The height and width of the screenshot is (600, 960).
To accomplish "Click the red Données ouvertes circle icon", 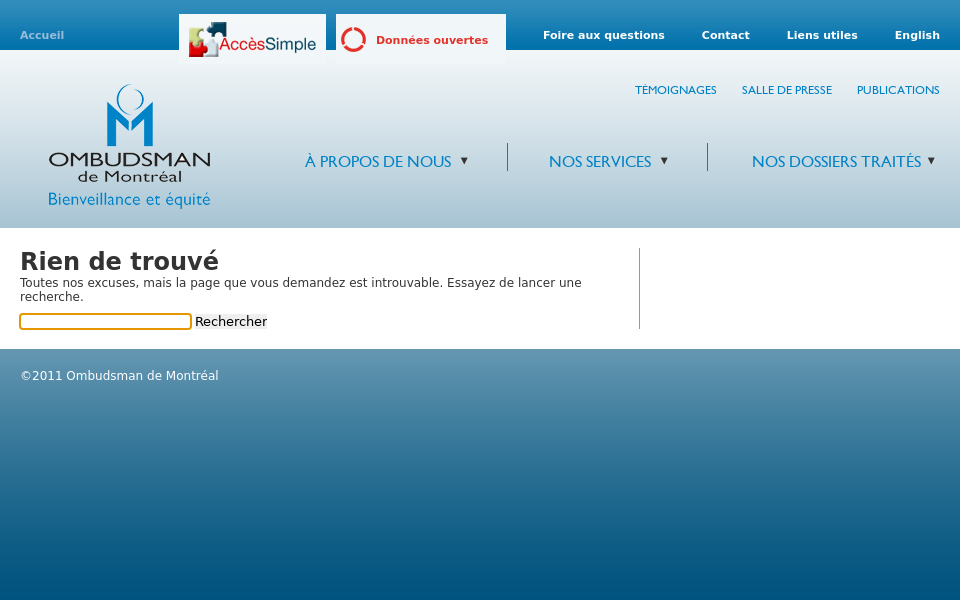I will [353, 40].
